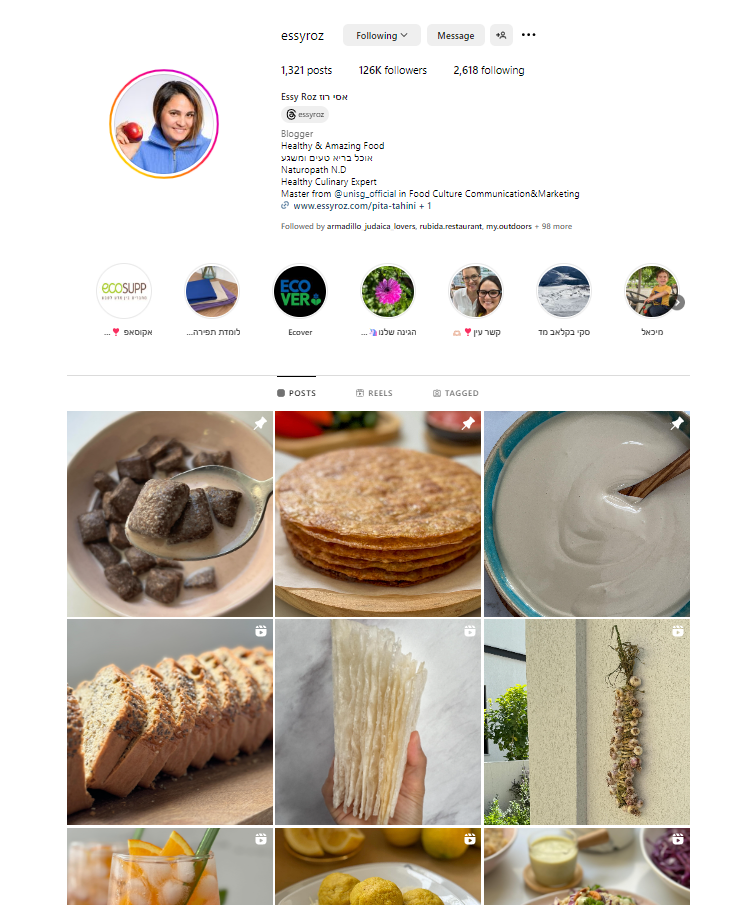The height and width of the screenshot is (905, 733).
Task: Open the ecoSUPP story highlight
Action: [x=124, y=291]
